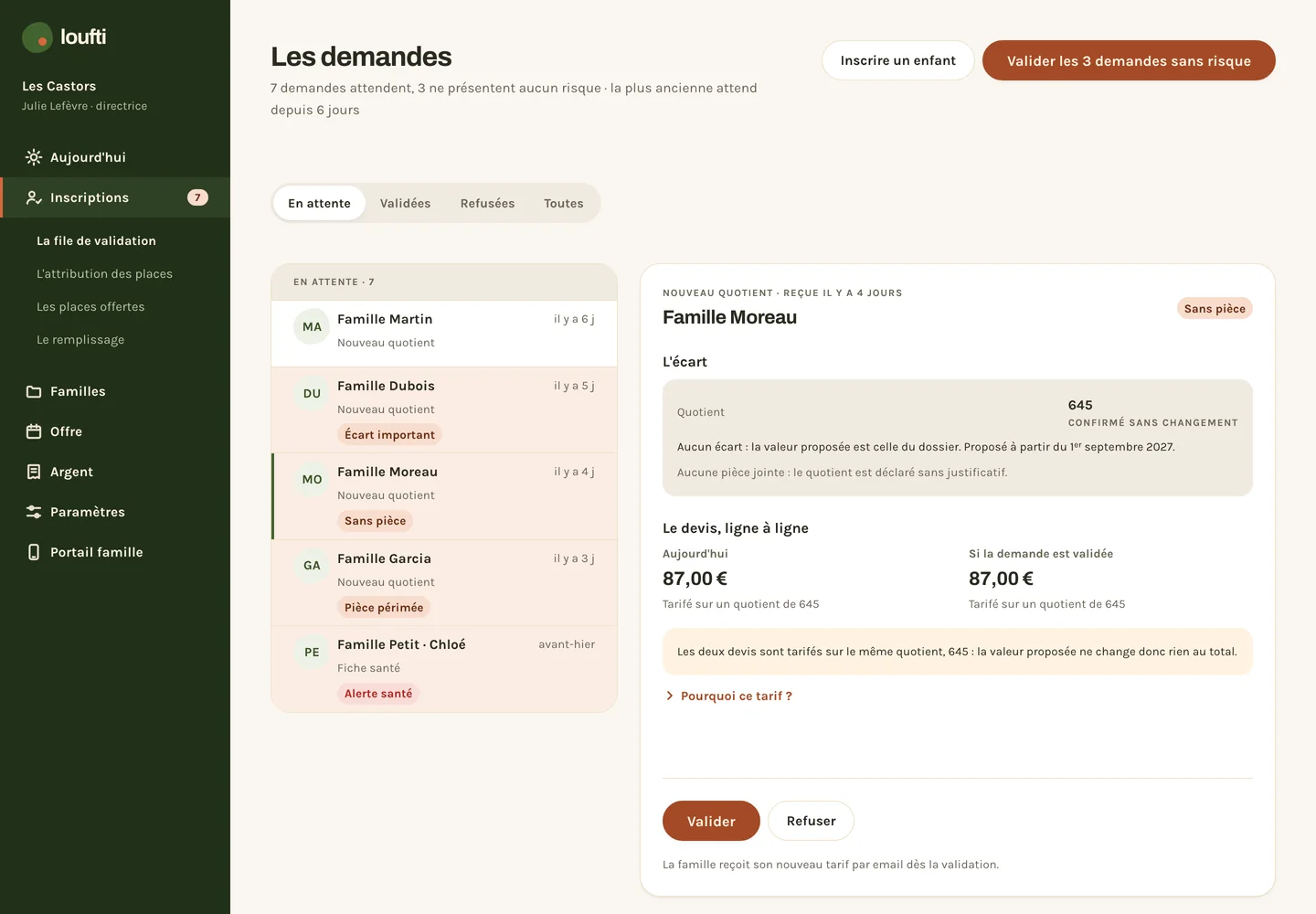
Task: Select the Famille Petit · Chloé request
Action: click(444, 669)
